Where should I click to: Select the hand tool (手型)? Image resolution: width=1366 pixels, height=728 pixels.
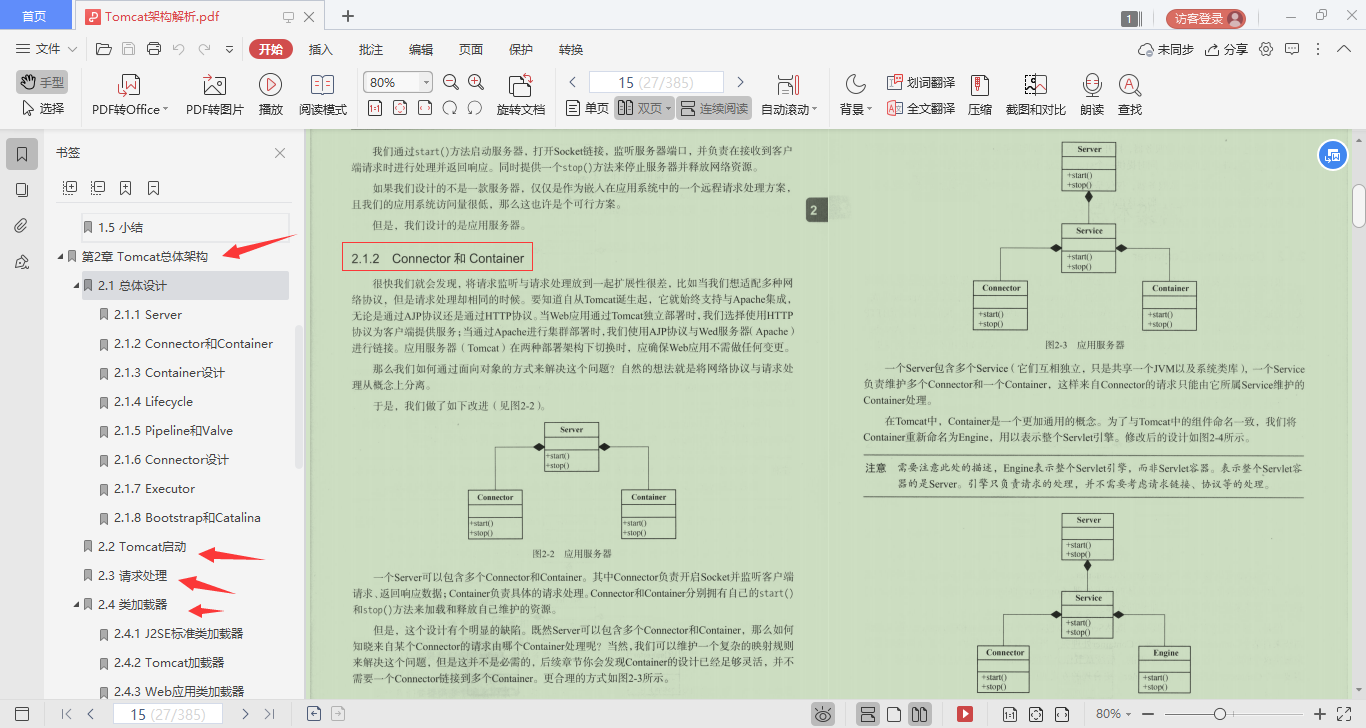(x=41, y=81)
